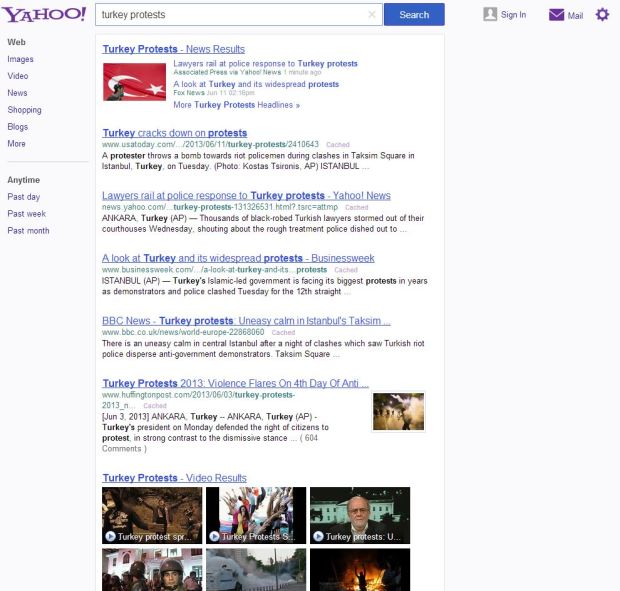This screenshot has height=591, width=620.
Task: Switch to Shopping results
Action: click(24, 110)
